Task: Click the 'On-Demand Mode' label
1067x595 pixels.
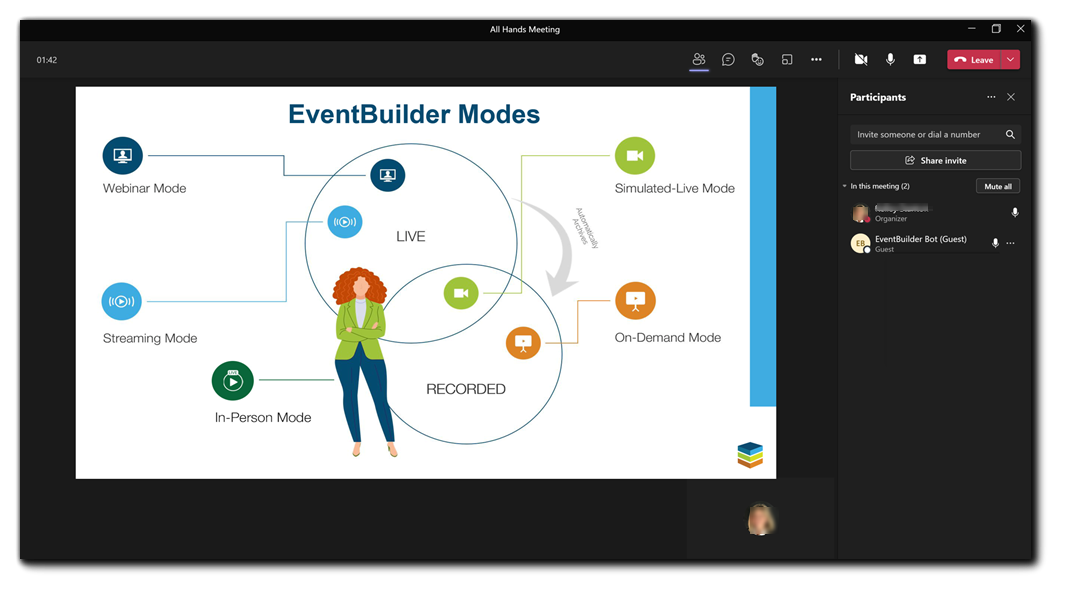Action: coord(668,338)
